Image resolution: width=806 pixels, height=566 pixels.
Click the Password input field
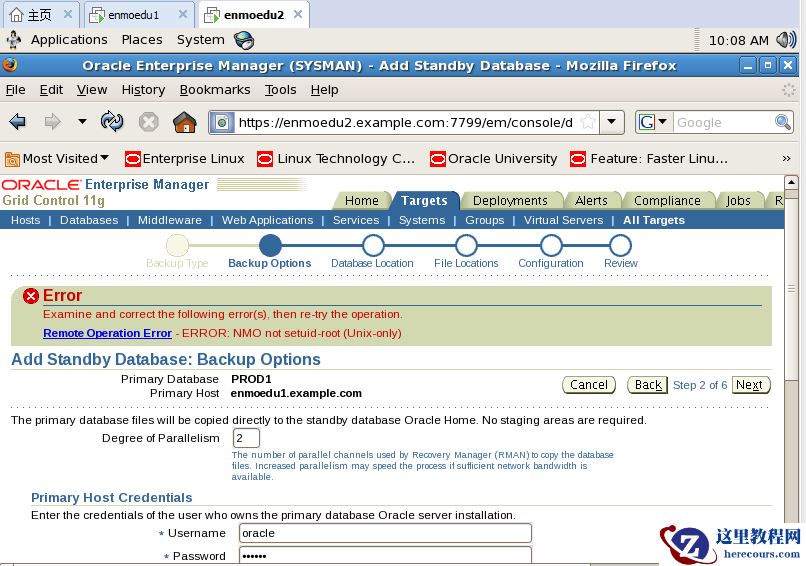click(385, 555)
